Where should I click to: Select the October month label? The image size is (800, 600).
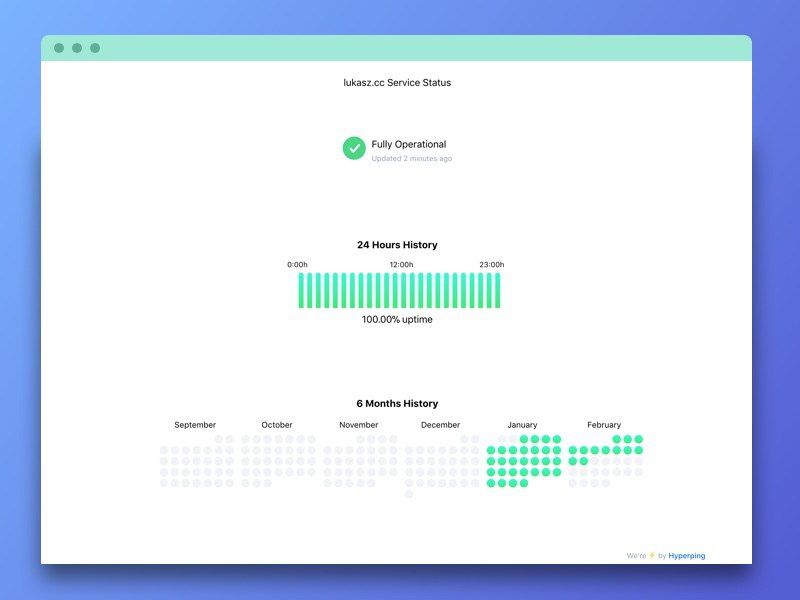click(x=277, y=424)
